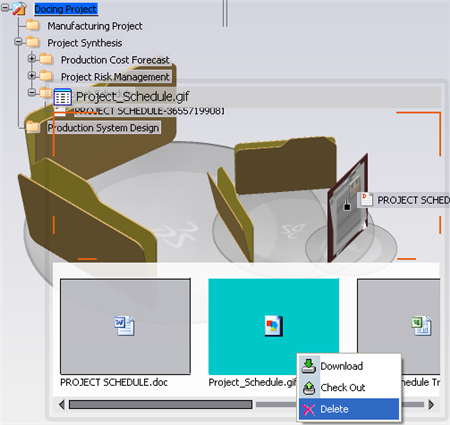Click the GIF image icon in cyan thumbnail
Screen dimensions: 450x425
pos(274,326)
